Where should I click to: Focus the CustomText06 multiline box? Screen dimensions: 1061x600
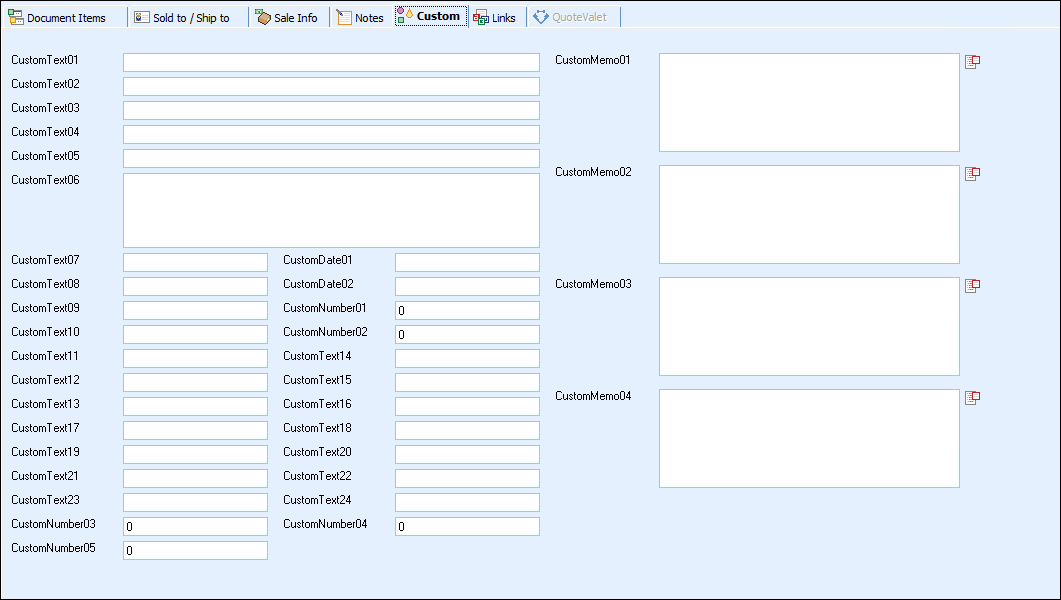point(331,210)
